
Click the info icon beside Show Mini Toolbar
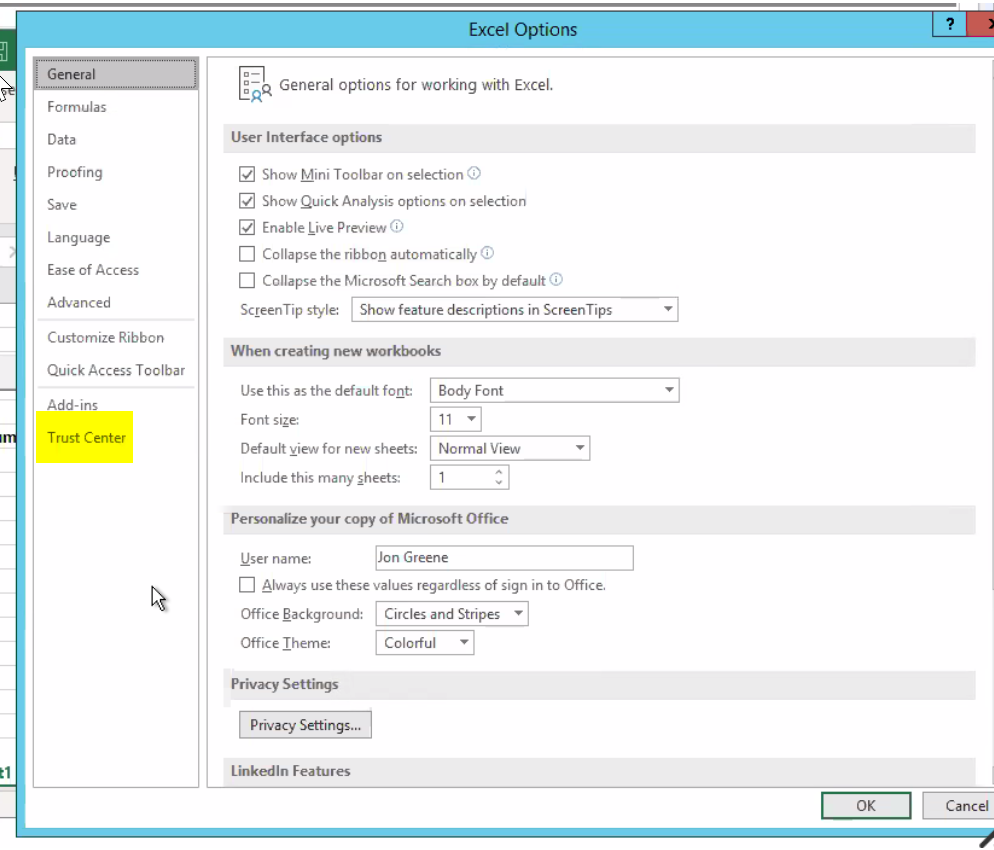474,173
